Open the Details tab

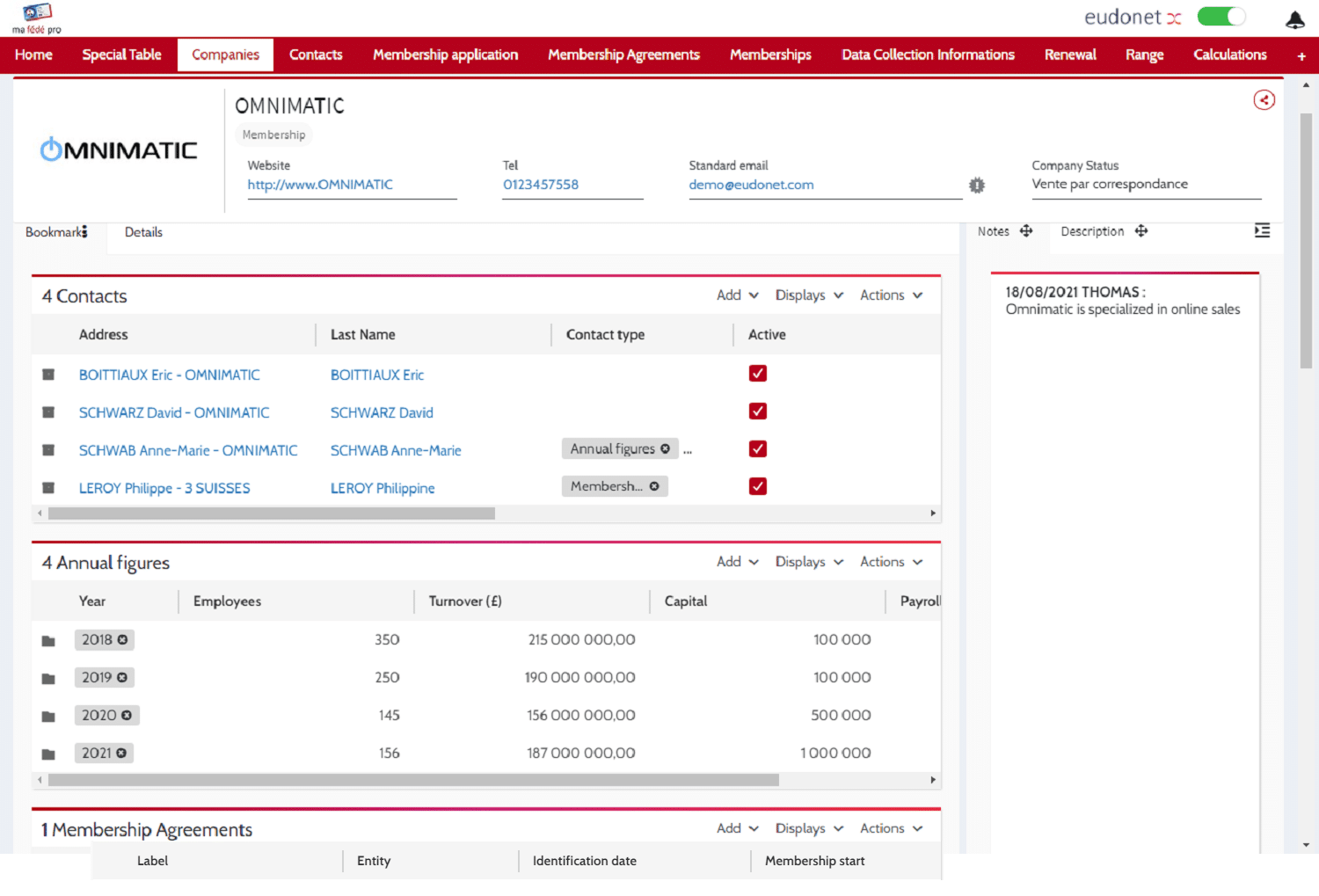pyautogui.click(x=143, y=232)
